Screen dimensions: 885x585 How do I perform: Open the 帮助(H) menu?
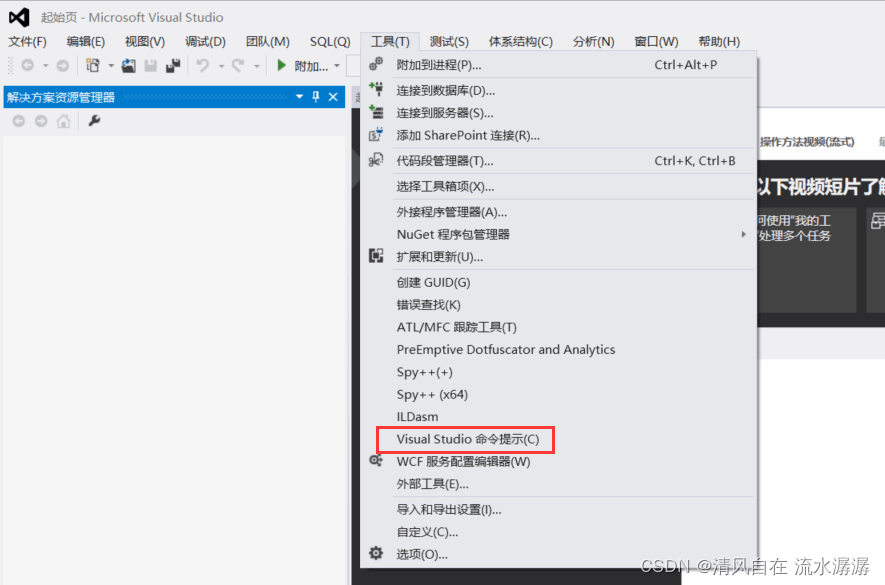[x=719, y=42]
